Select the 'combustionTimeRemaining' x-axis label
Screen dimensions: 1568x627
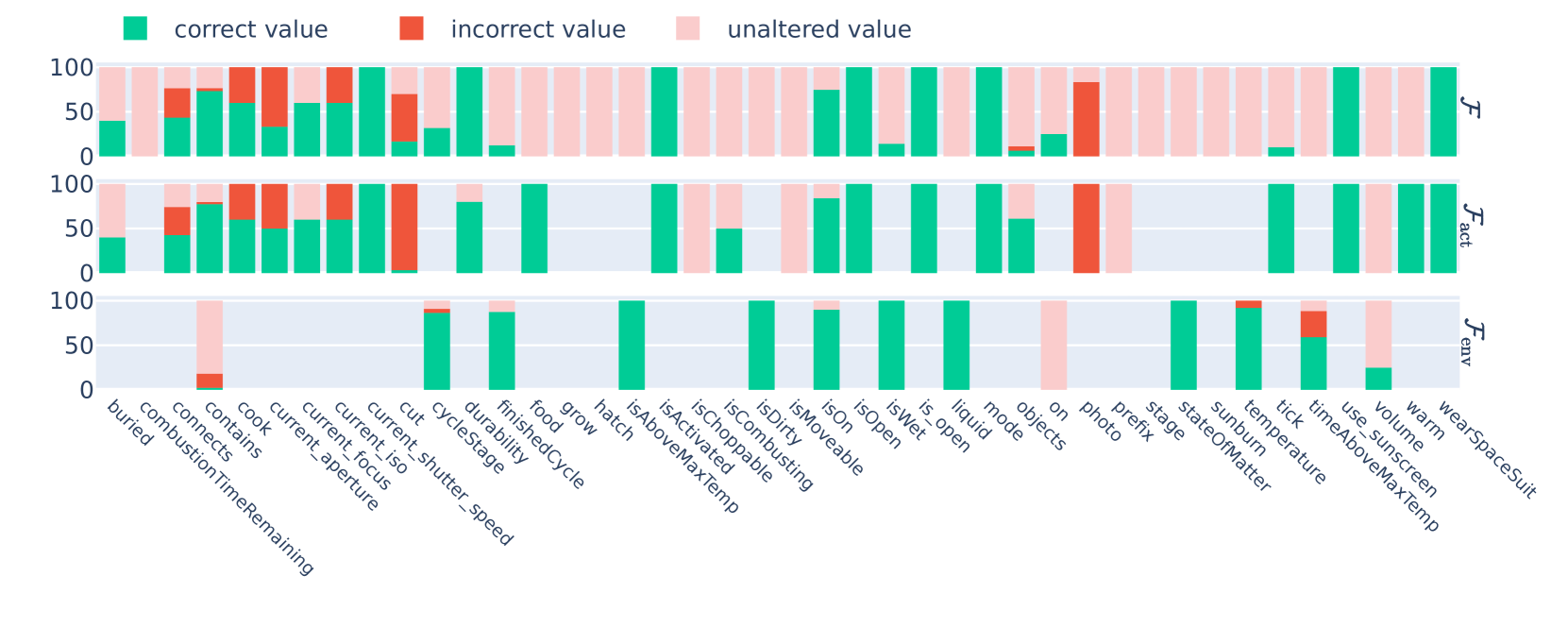tap(225, 488)
